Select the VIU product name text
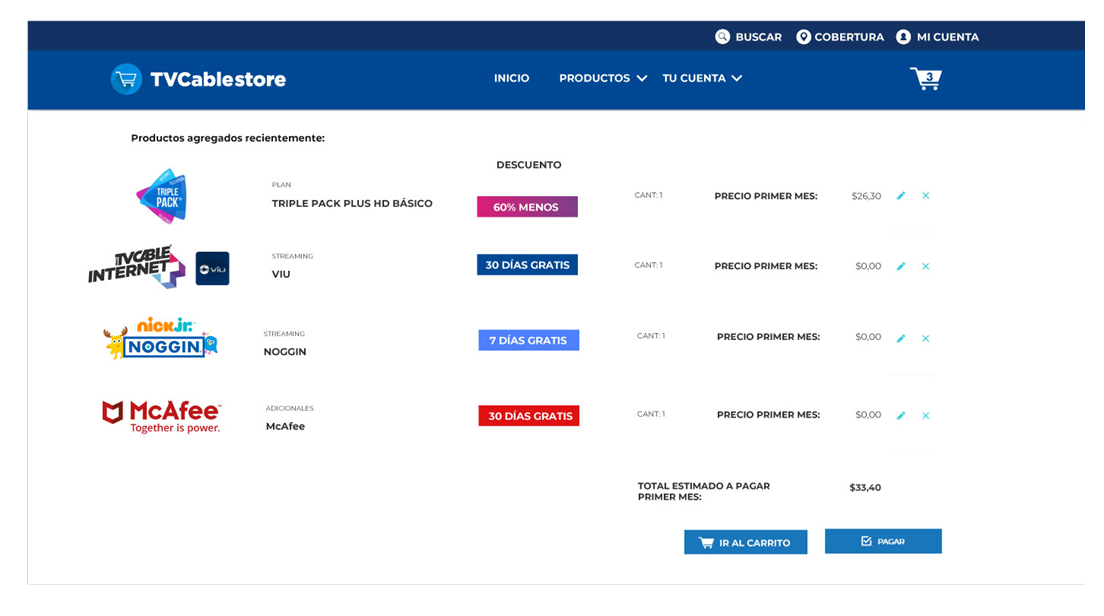Viewport: 1104px width, 616px height. coord(281,275)
